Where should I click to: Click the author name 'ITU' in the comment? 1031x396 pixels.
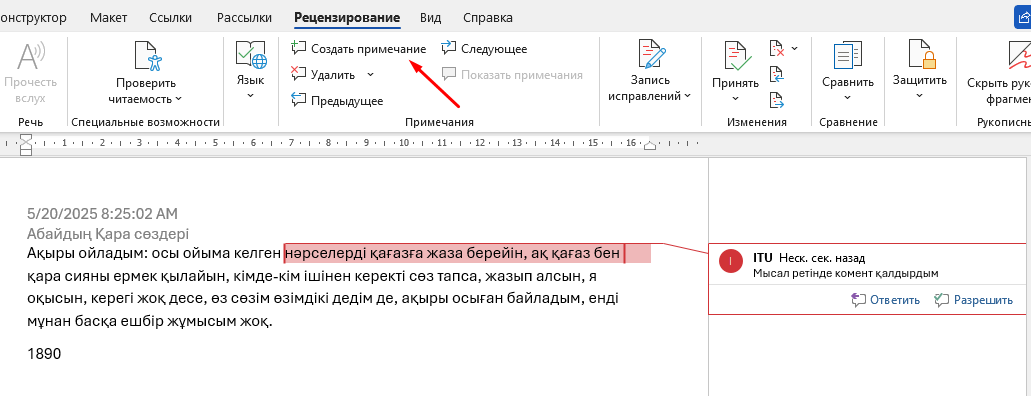click(763, 258)
